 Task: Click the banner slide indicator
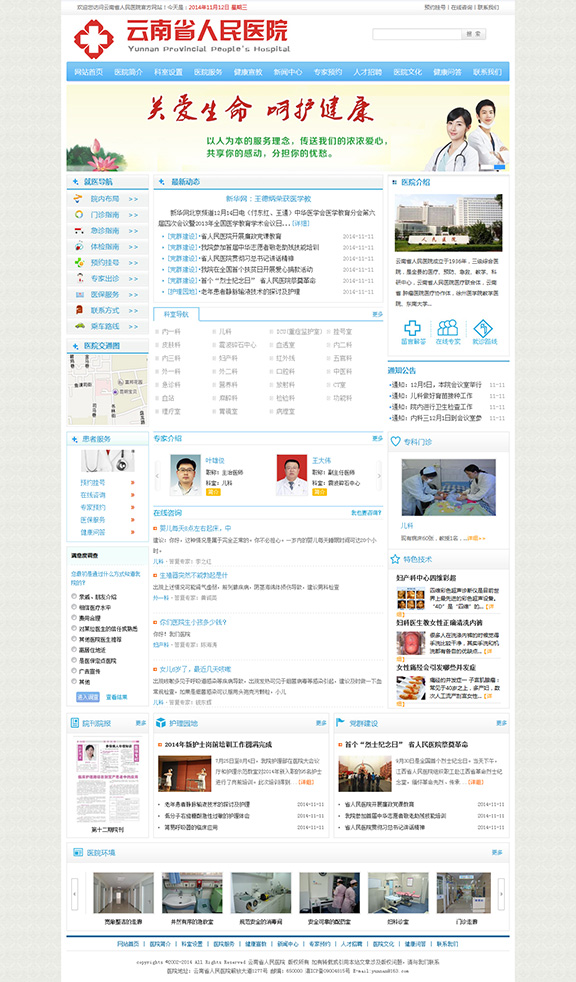[x=500, y=167]
